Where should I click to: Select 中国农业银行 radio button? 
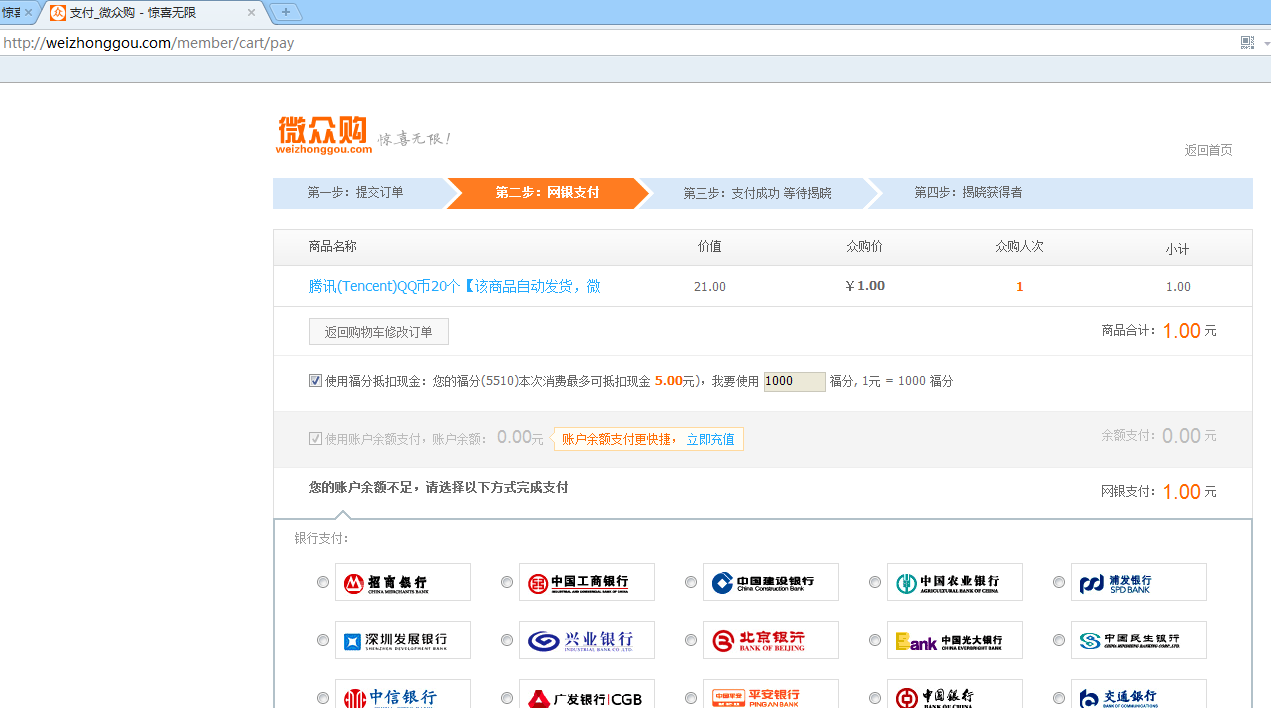(x=875, y=582)
